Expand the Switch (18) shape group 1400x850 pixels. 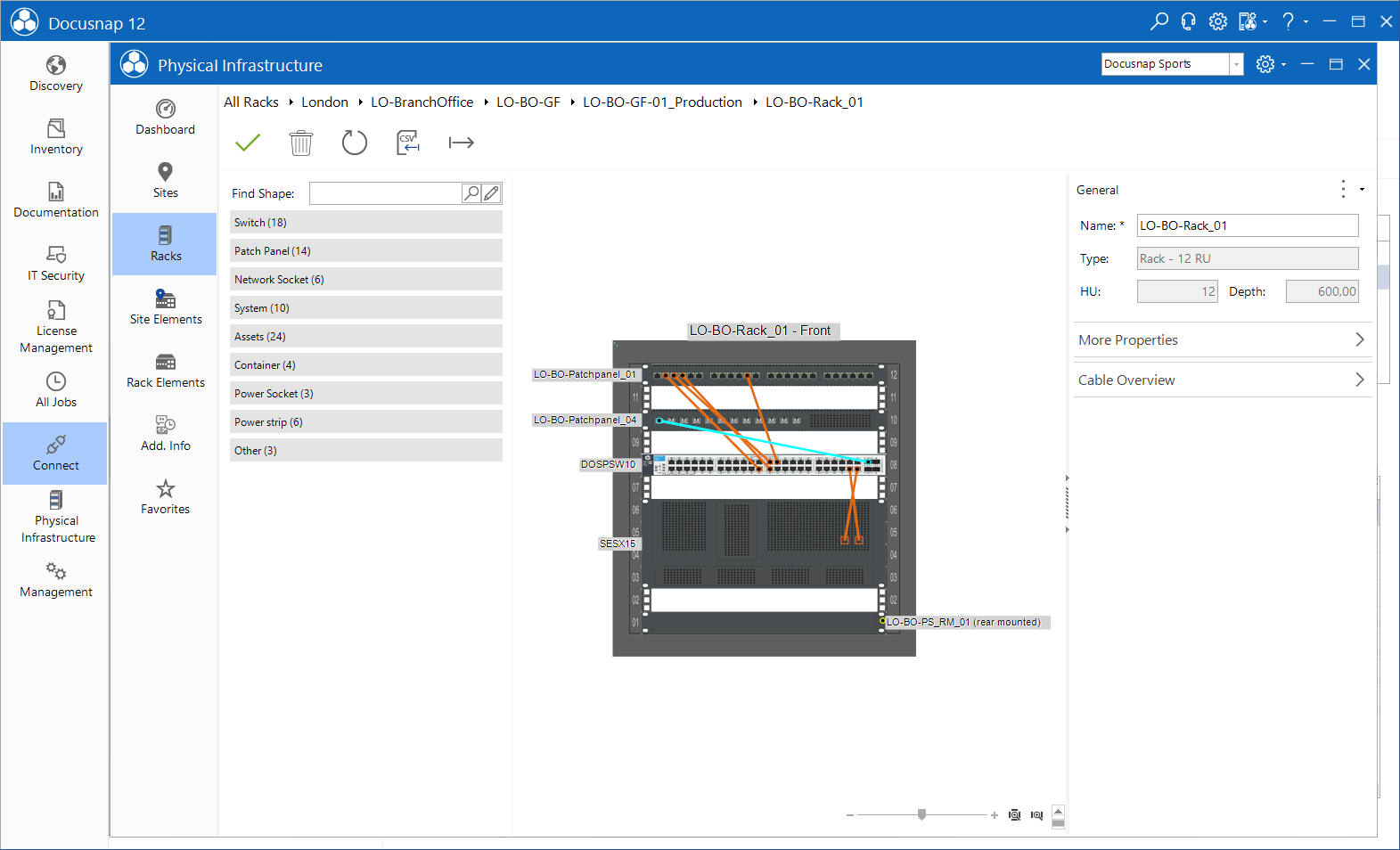pyautogui.click(x=366, y=222)
